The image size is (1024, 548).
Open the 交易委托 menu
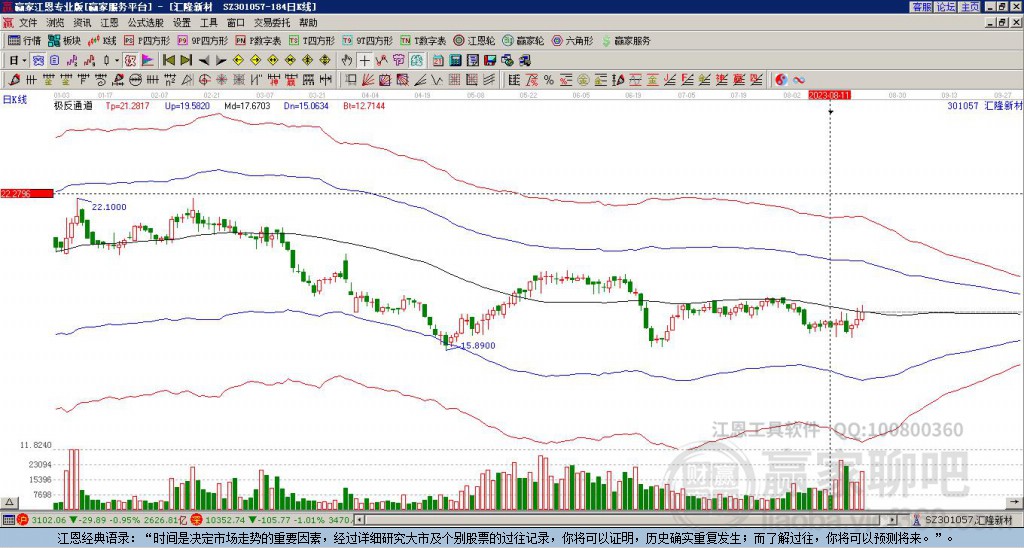pos(272,23)
